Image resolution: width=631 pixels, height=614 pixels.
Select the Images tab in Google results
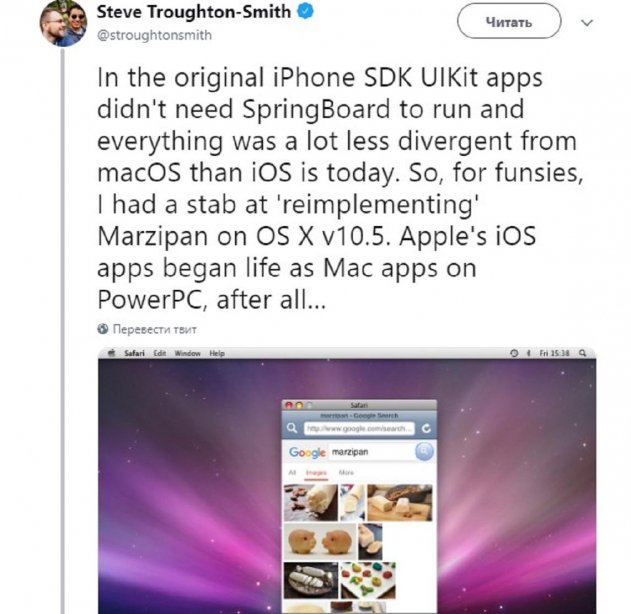pos(316,473)
